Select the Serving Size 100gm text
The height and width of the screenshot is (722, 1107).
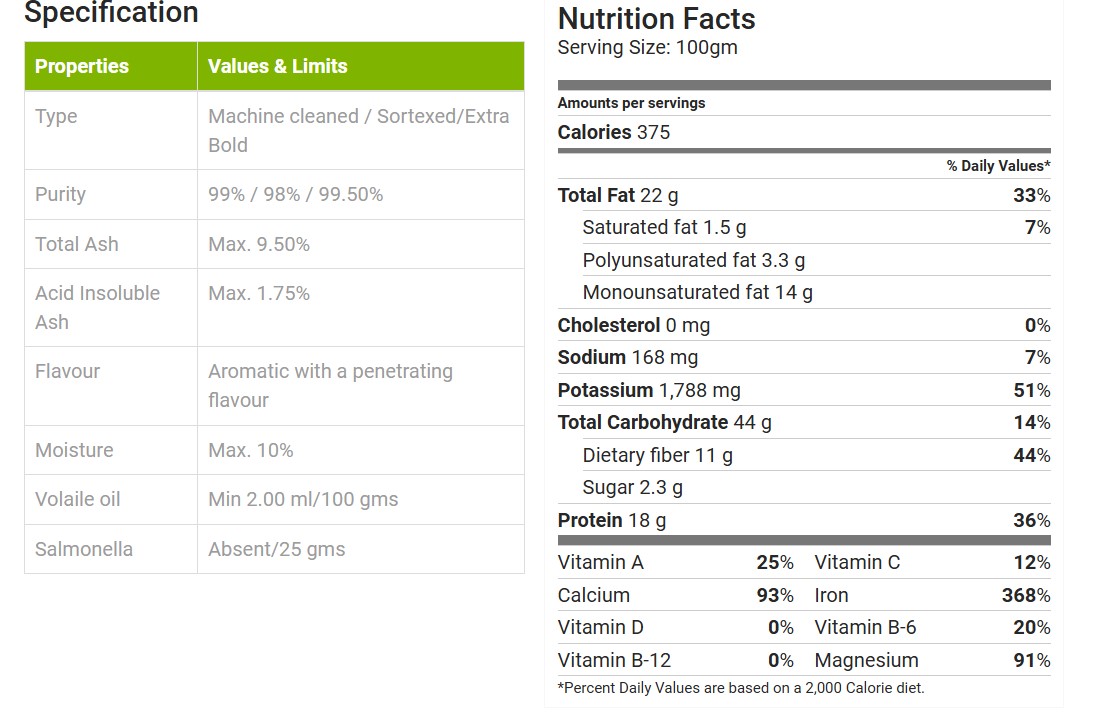pyautogui.click(x=647, y=48)
